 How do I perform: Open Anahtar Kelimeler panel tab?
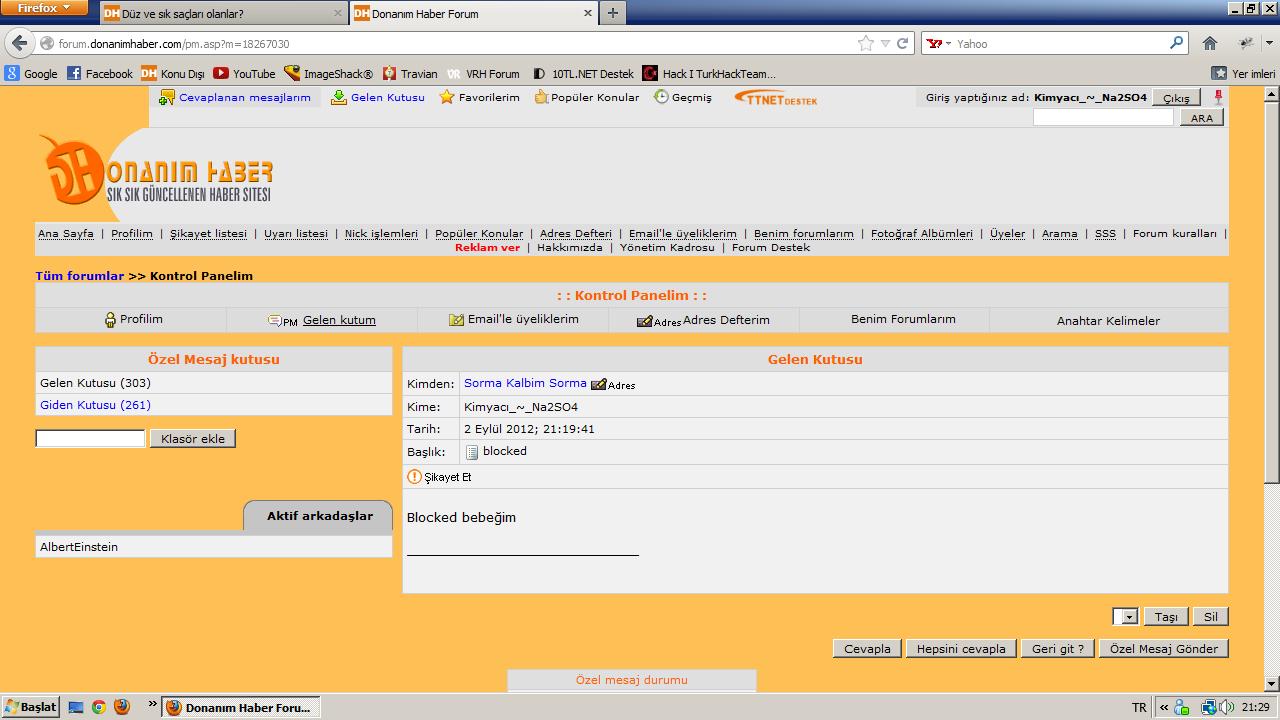point(1108,321)
